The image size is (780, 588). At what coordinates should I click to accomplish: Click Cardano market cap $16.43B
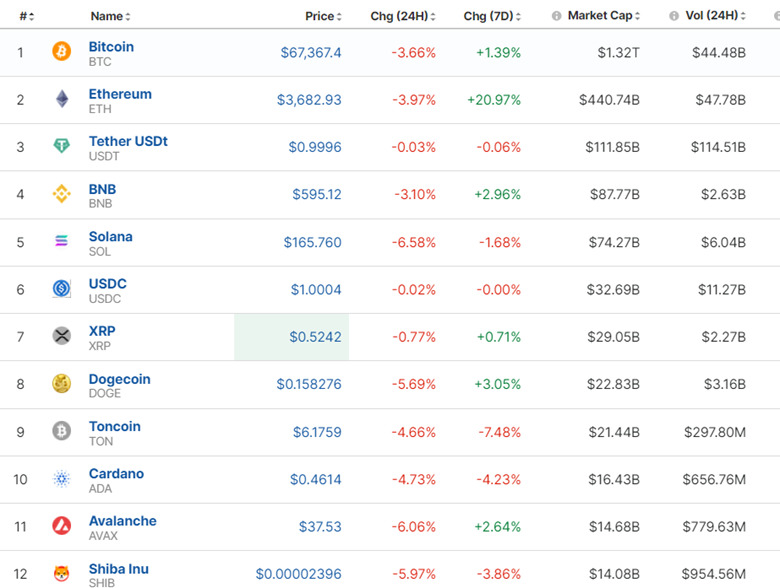click(614, 480)
